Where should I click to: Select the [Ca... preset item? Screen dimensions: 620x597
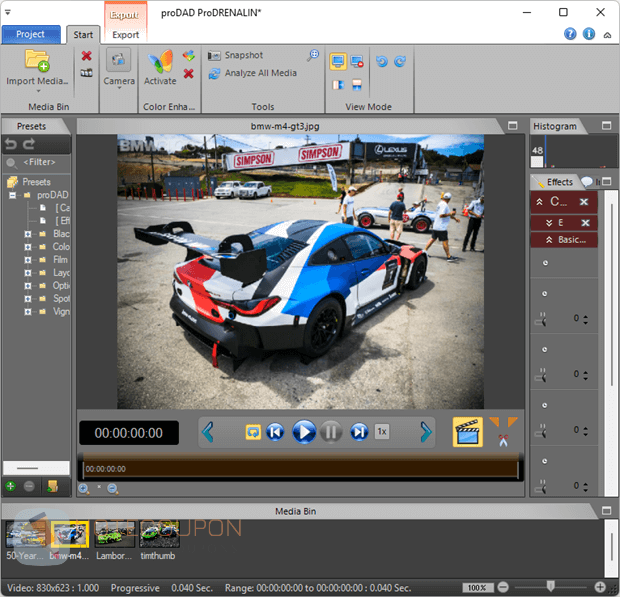pos(55,208)
